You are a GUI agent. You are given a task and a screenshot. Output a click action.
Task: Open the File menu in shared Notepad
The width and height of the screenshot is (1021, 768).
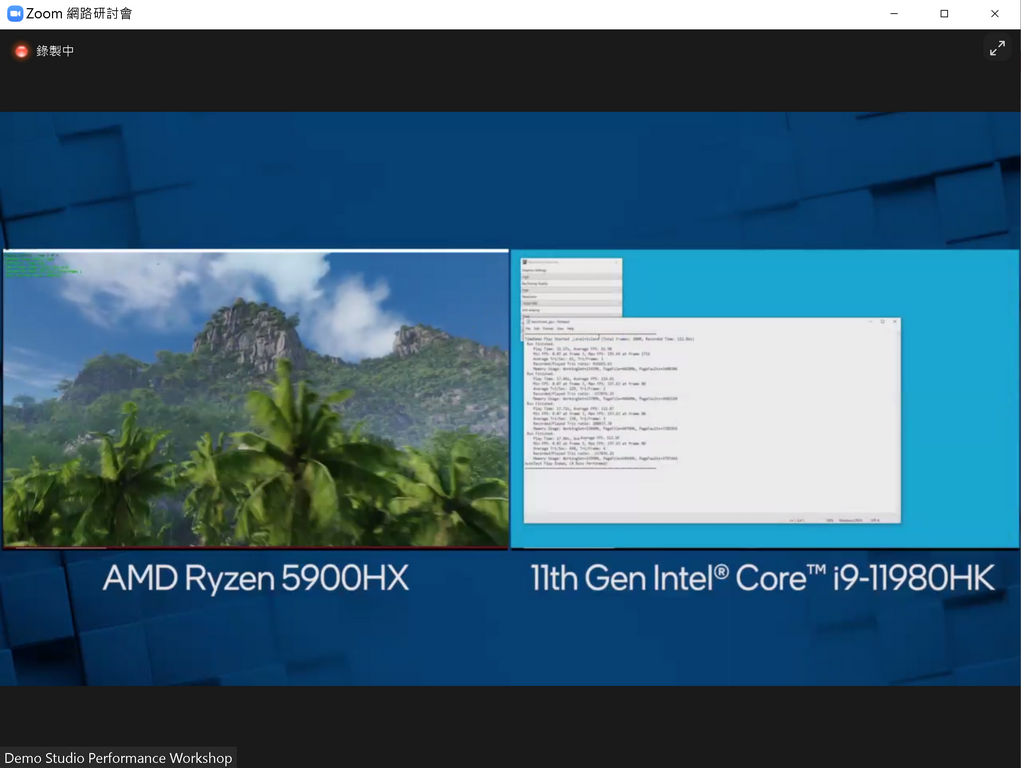click(529, 329)
